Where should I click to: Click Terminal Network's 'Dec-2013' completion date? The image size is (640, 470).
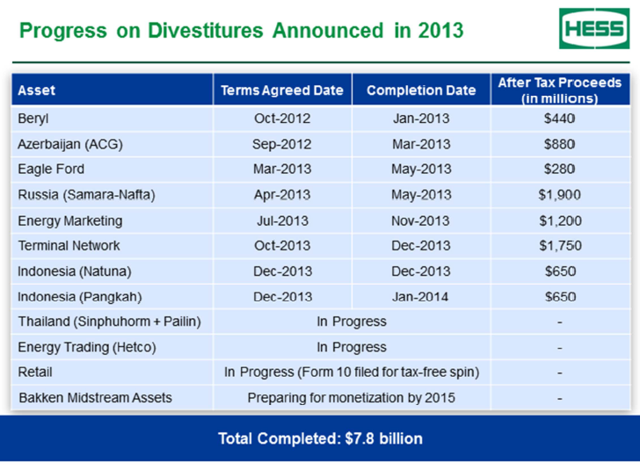pos(421,246)
